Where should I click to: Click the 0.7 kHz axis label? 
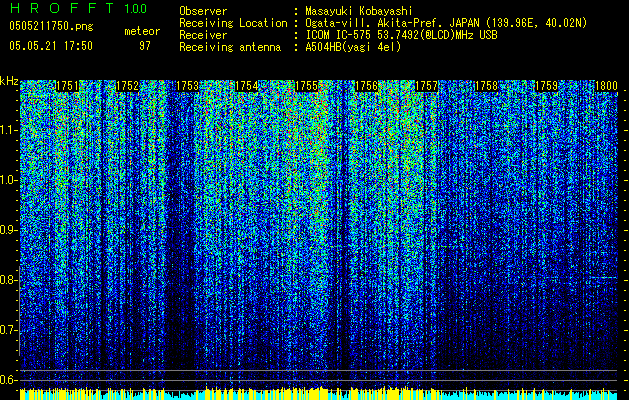(x=9, y=330)
